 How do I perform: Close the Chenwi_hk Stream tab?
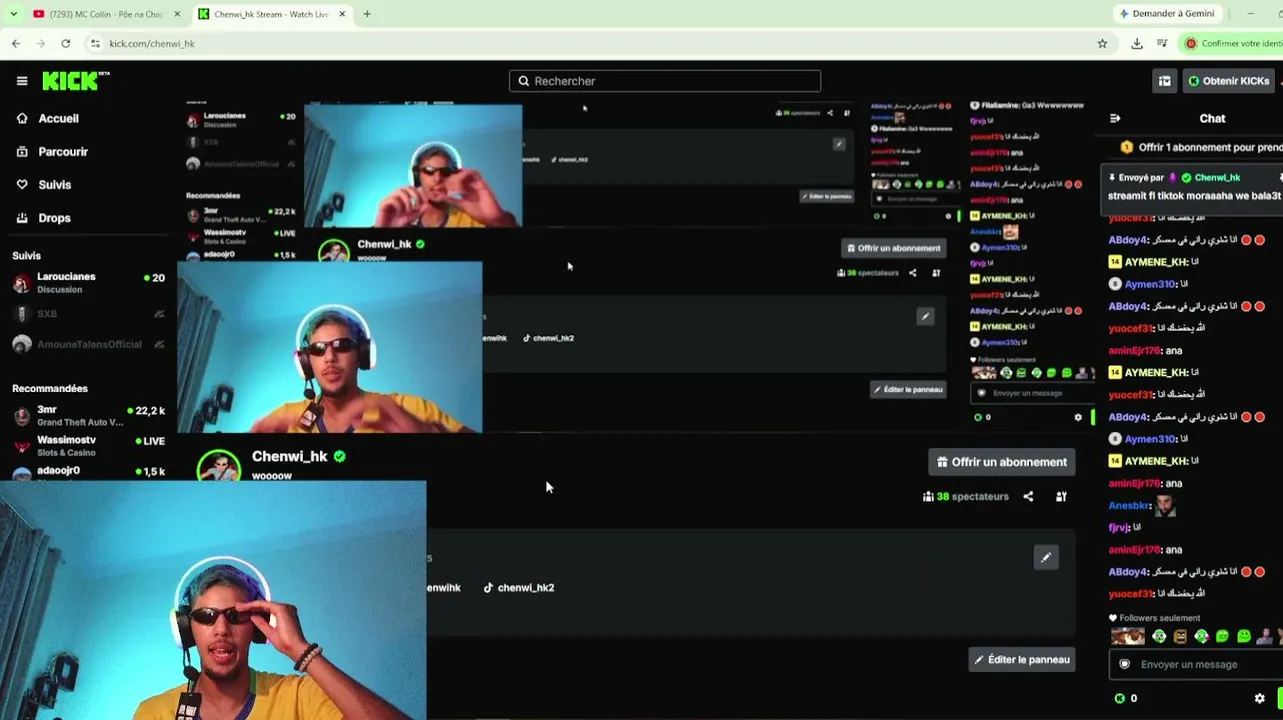(342, 14)
